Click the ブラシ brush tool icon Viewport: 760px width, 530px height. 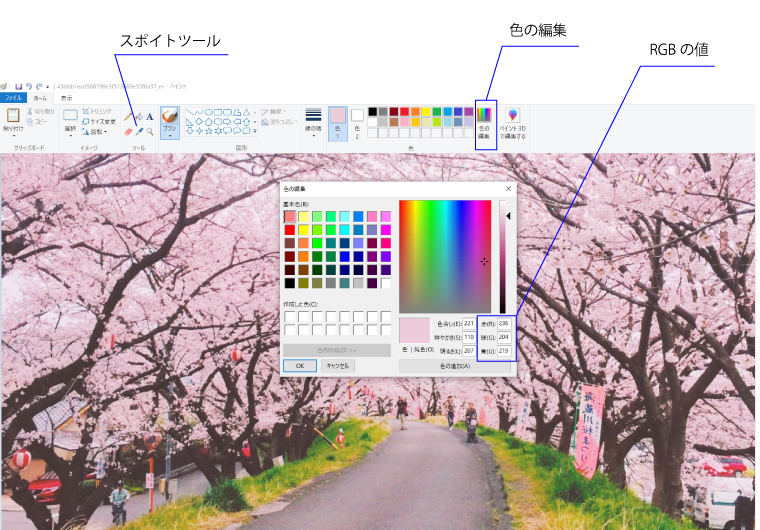click(170, 115)
